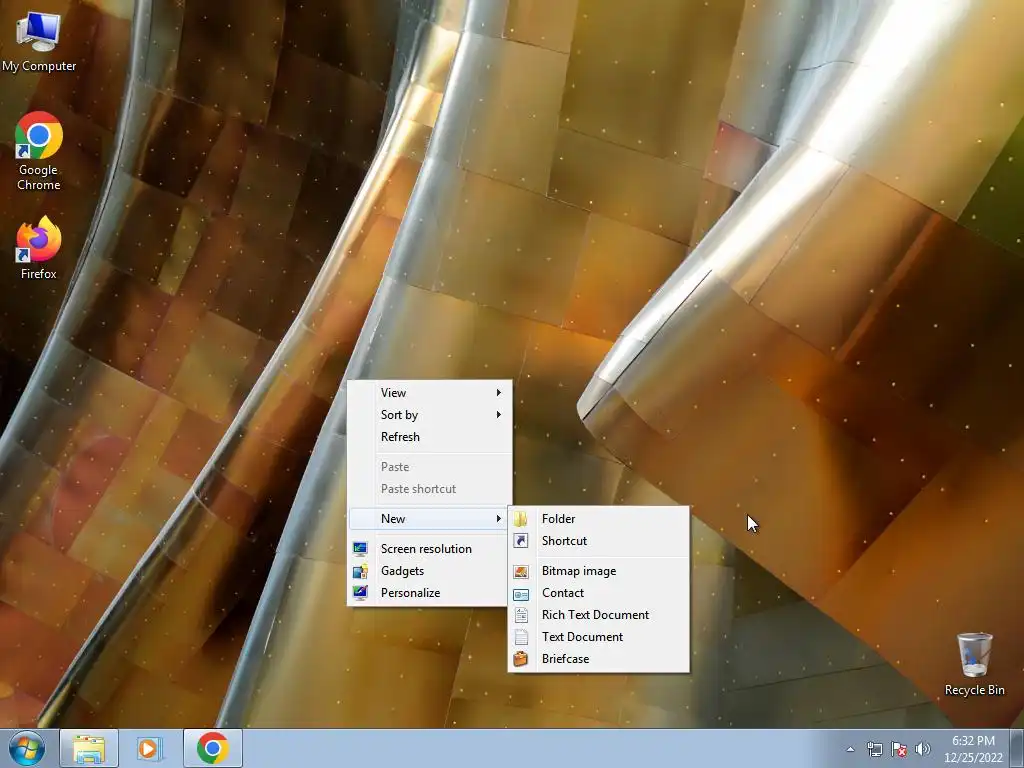This screenshot has width=1024, height=768.
Task: Launch Windows Media Player from taskbar
Action: coord(149,748)
